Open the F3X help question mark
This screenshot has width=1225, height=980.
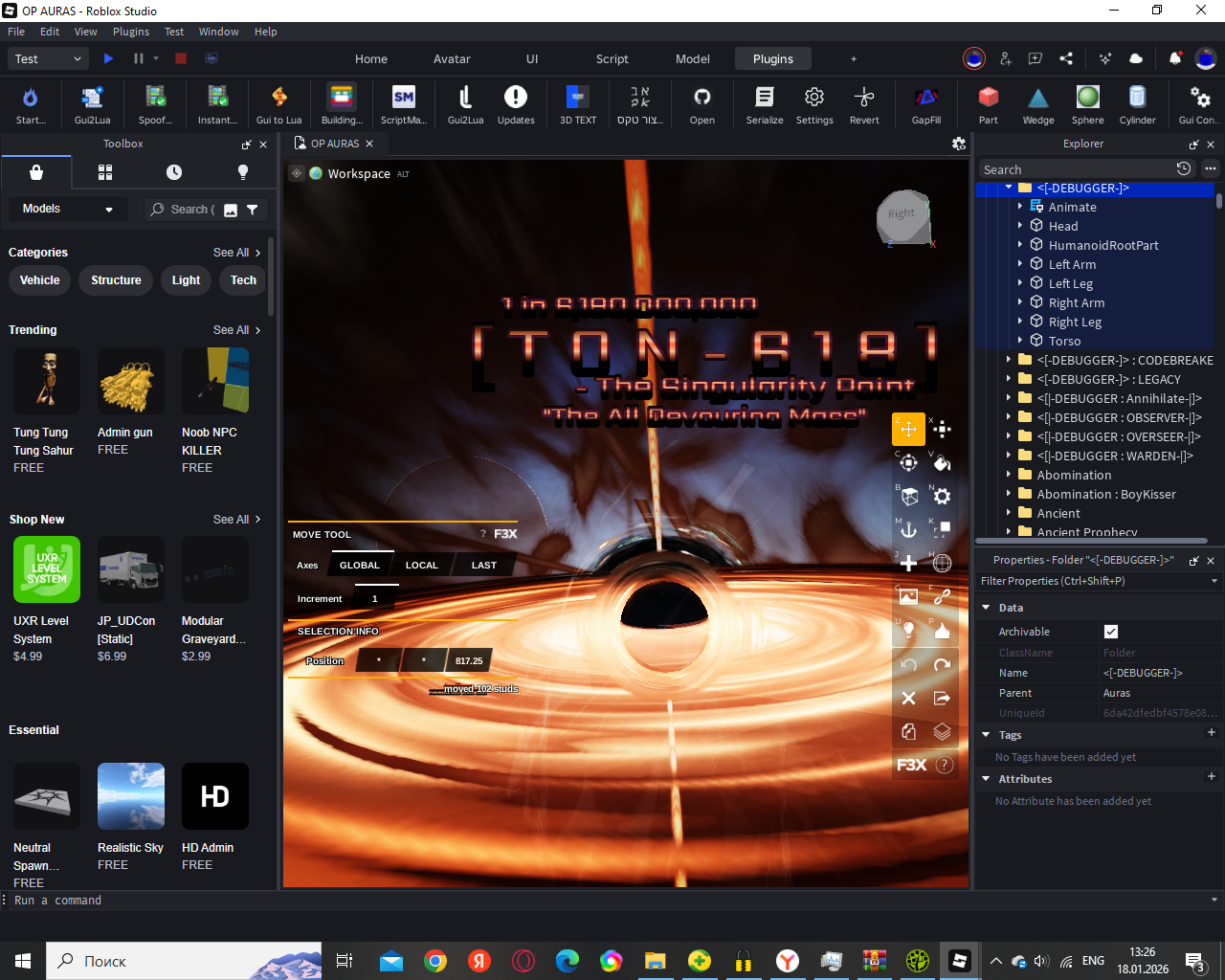pos(944,765)
